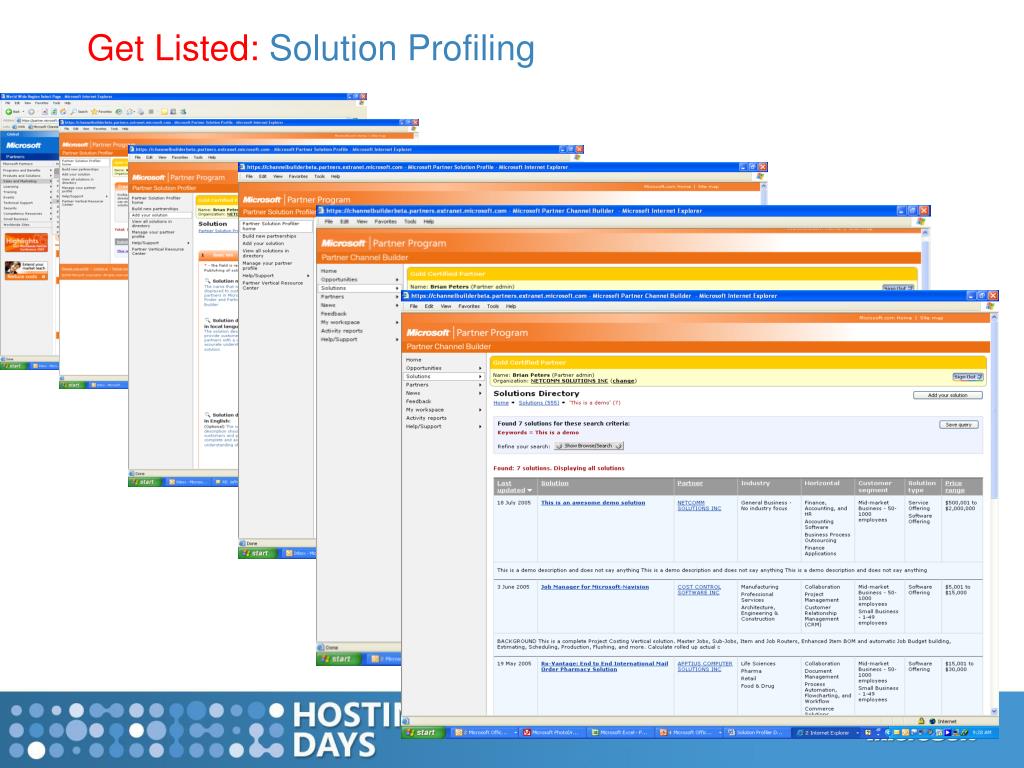
Task: Click 'Found: 7 solutions. Displaying all solutions' text
Action: tap(559, 468)
